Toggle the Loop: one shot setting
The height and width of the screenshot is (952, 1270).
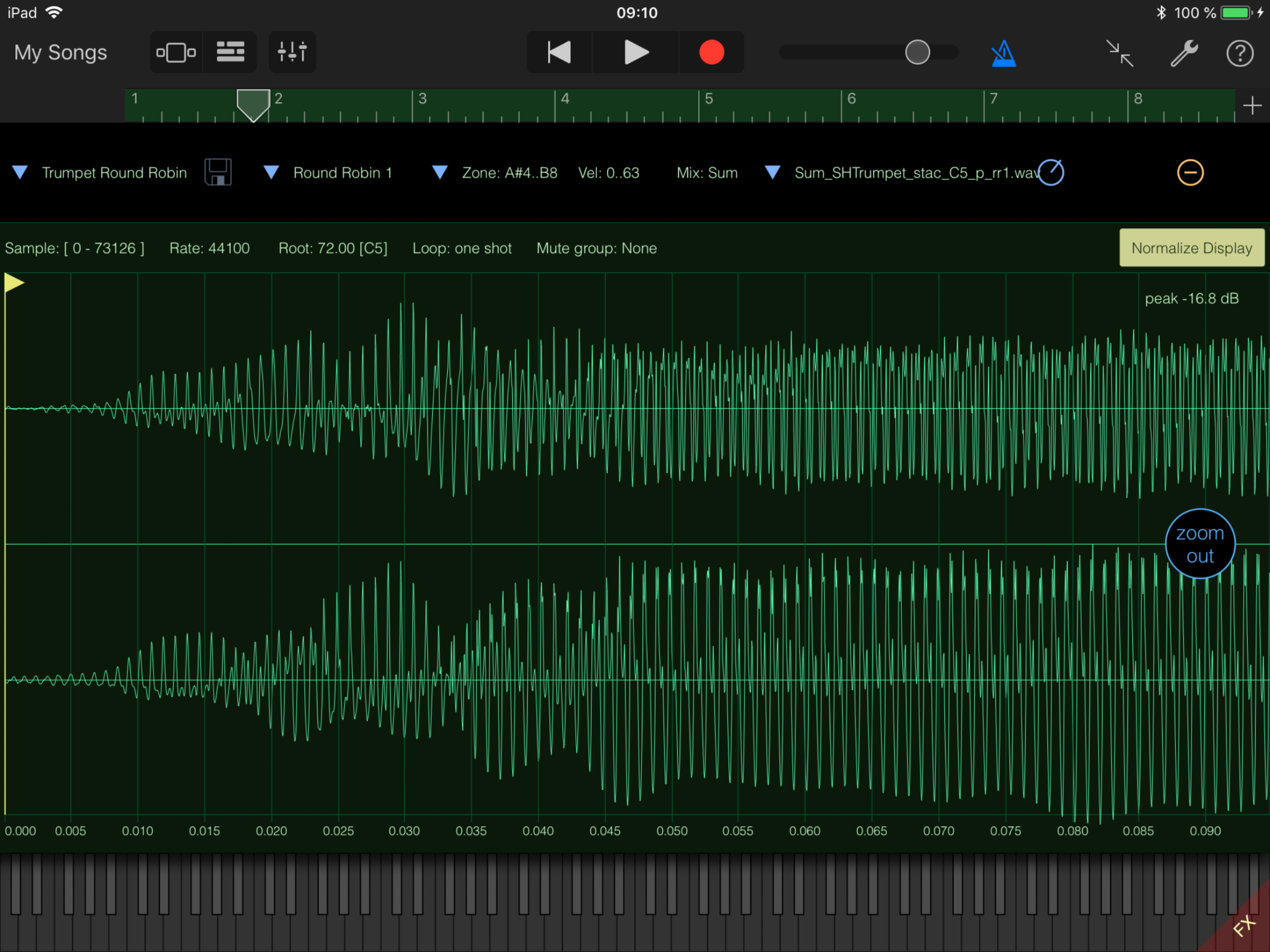click(x=462, y=248)
